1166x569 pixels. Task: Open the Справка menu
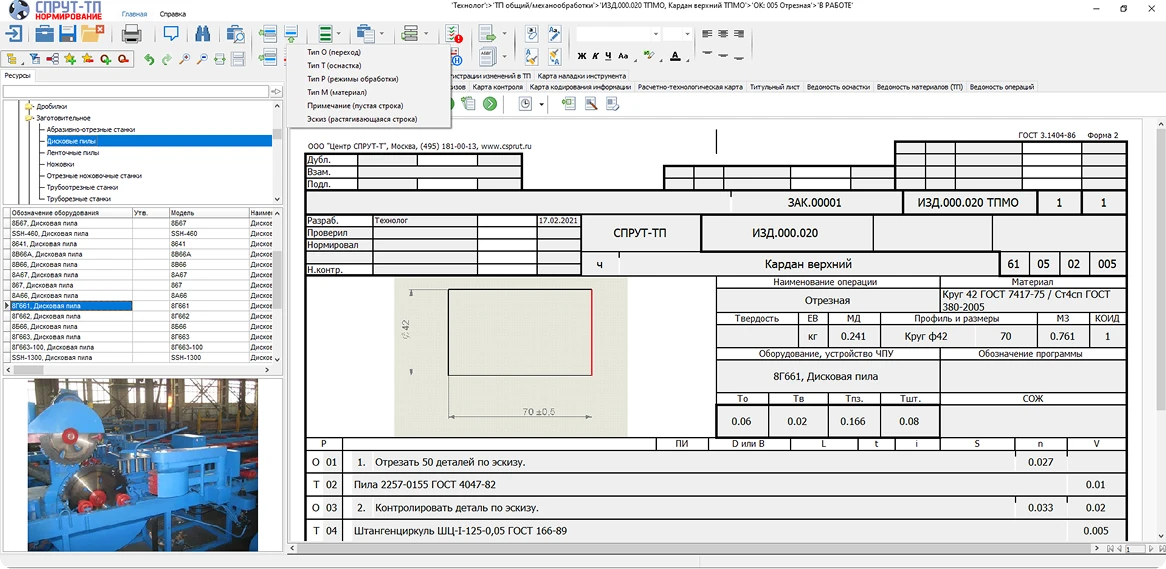tap(172, 15)
